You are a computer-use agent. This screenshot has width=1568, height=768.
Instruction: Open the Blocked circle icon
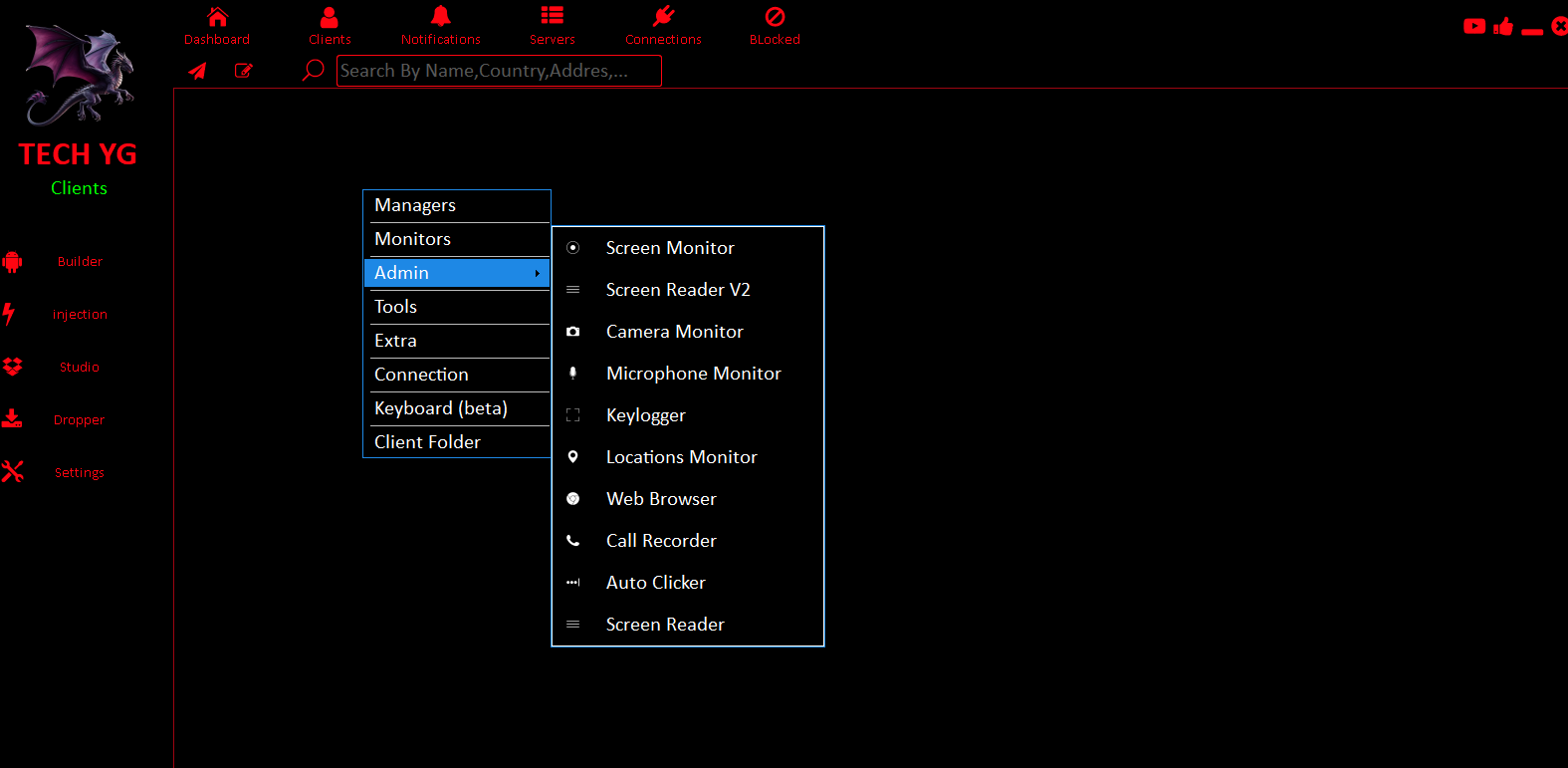(775, 17)
